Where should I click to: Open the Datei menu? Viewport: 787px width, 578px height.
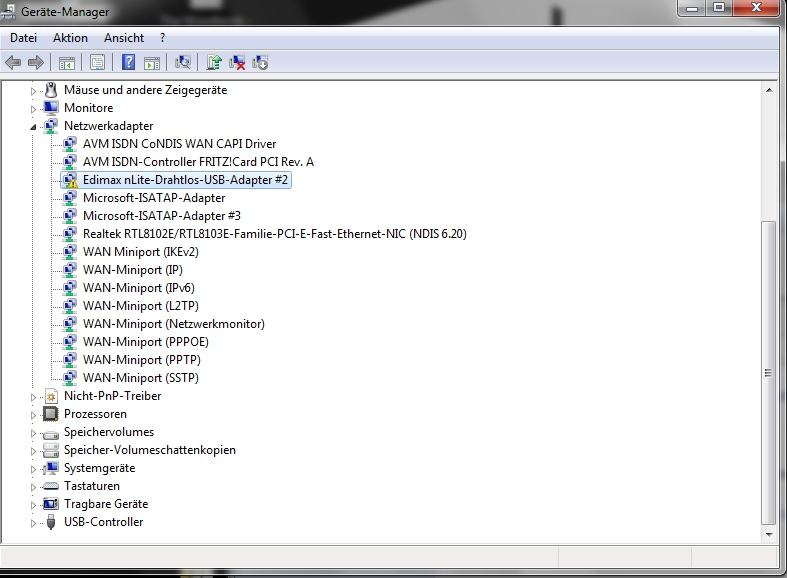(x=24, y=38)
